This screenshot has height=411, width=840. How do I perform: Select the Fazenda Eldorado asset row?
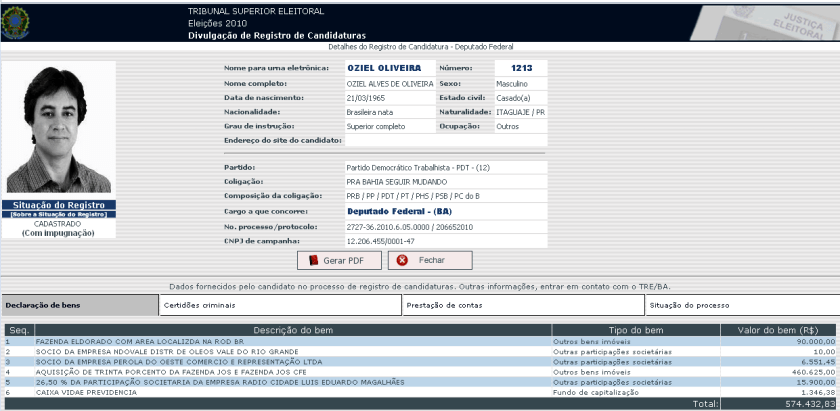coord(277,341)
